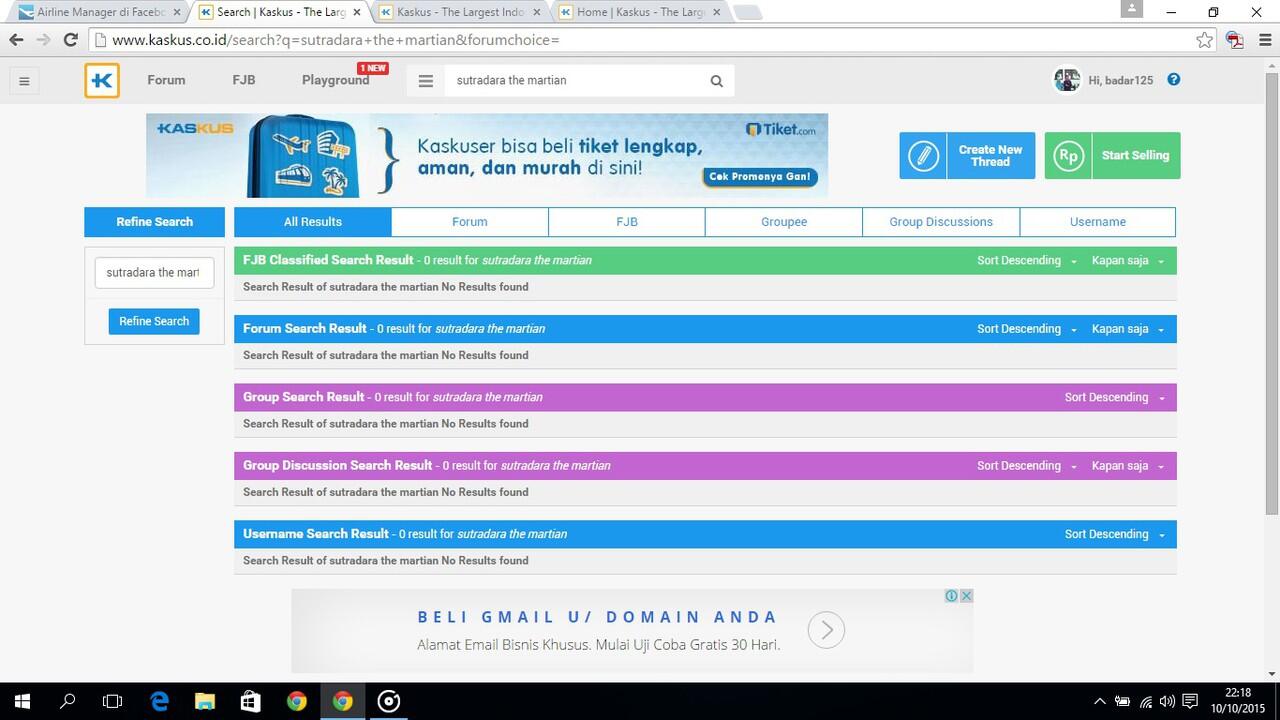Click the Rp icon on Start Selling

click(x=1068, y=156)
